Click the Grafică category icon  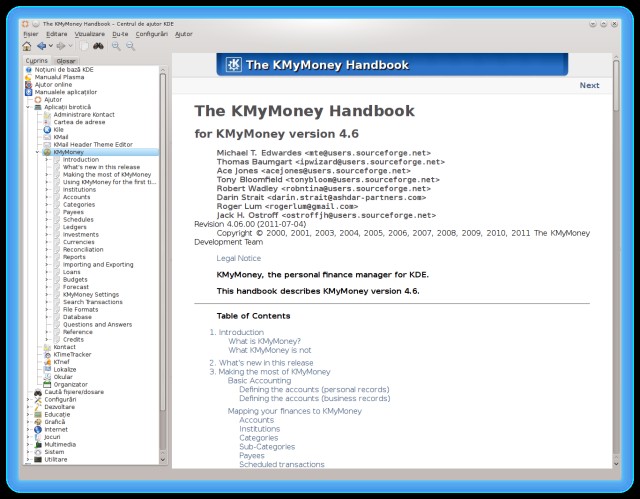38,422
